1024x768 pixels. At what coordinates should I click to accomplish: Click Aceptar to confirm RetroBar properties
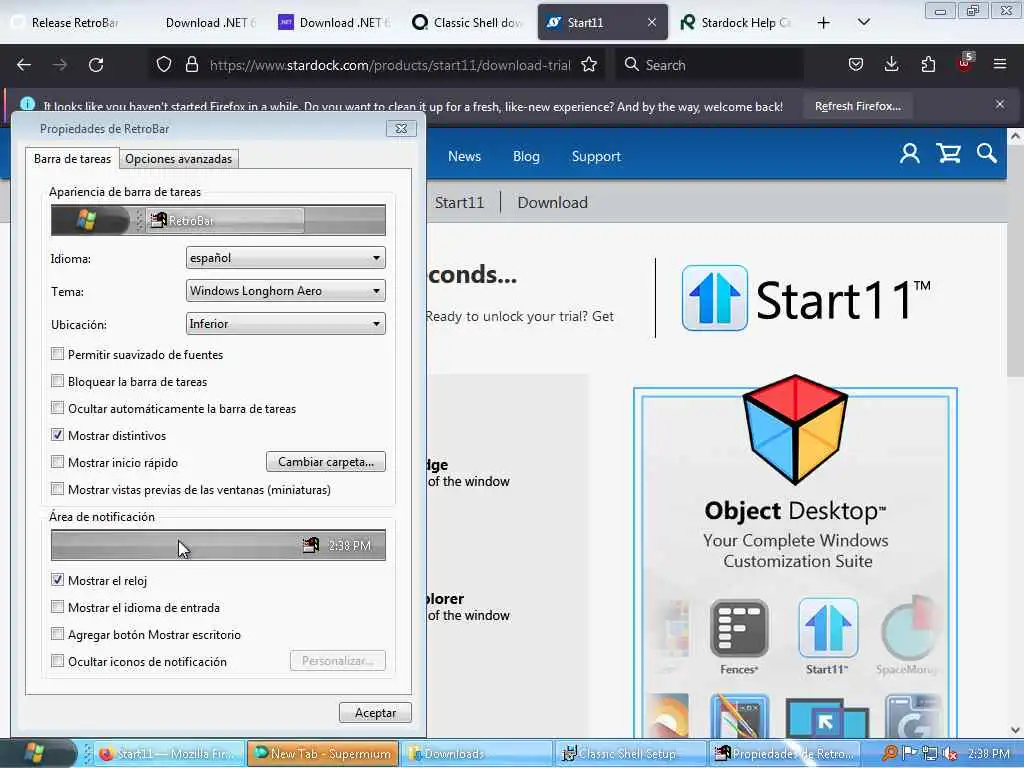pos(376,712)
